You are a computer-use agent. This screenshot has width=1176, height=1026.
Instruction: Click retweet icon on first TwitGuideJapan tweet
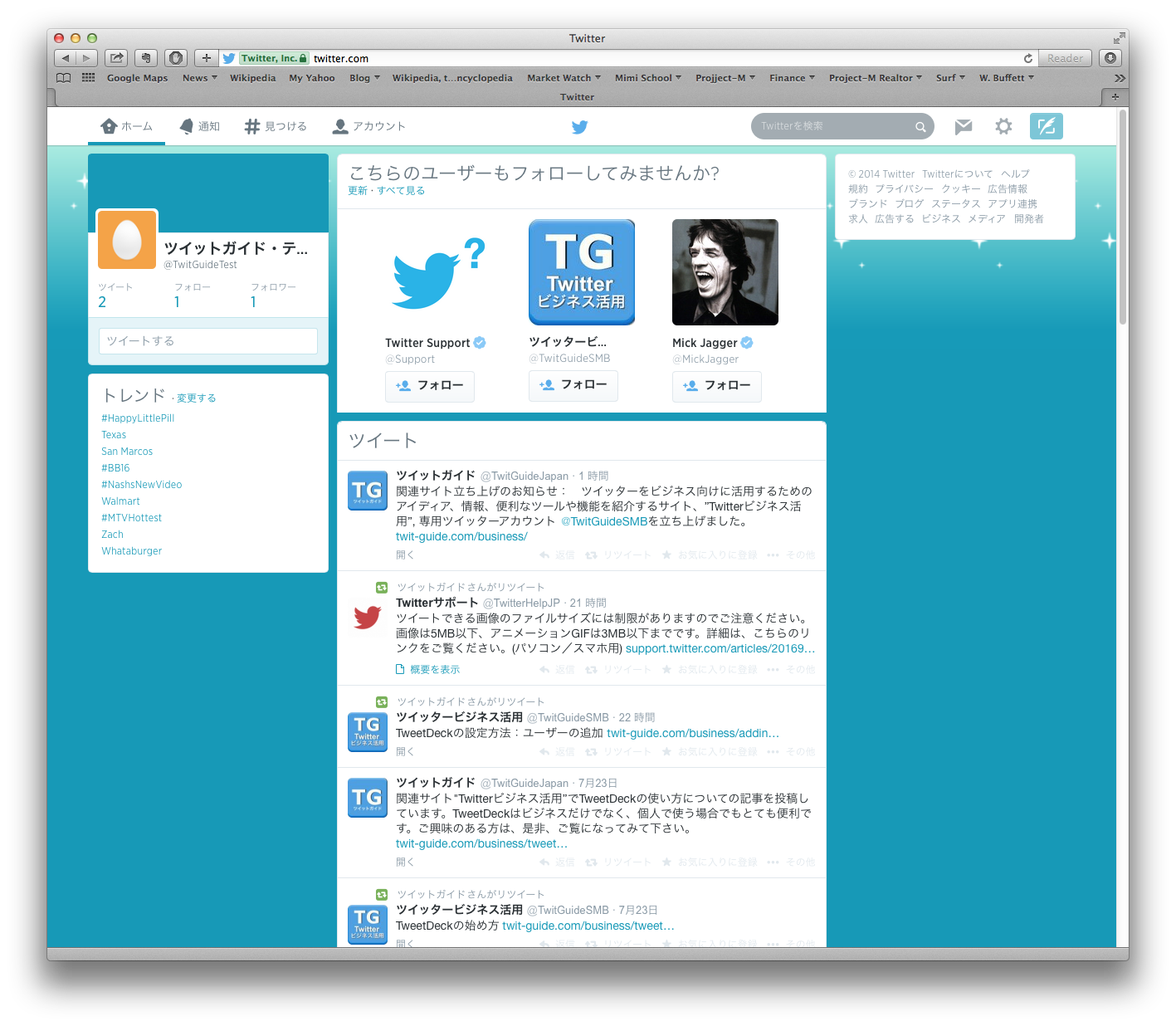(x=591, y=555)
